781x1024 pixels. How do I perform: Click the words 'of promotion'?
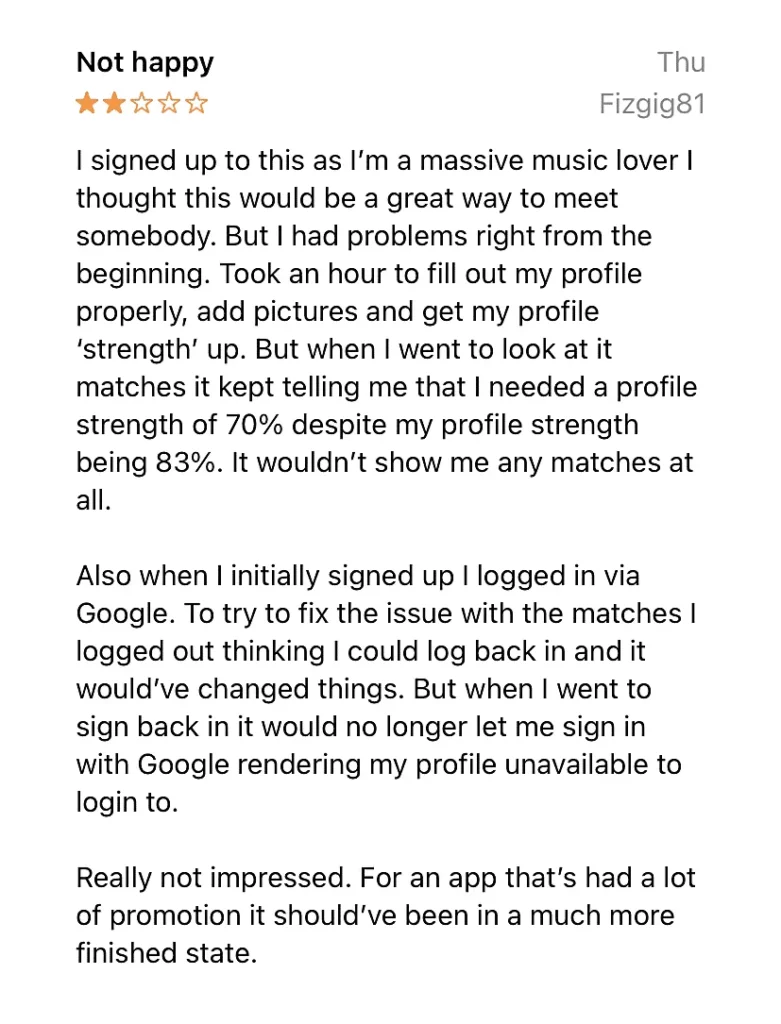tap(159, 916)
